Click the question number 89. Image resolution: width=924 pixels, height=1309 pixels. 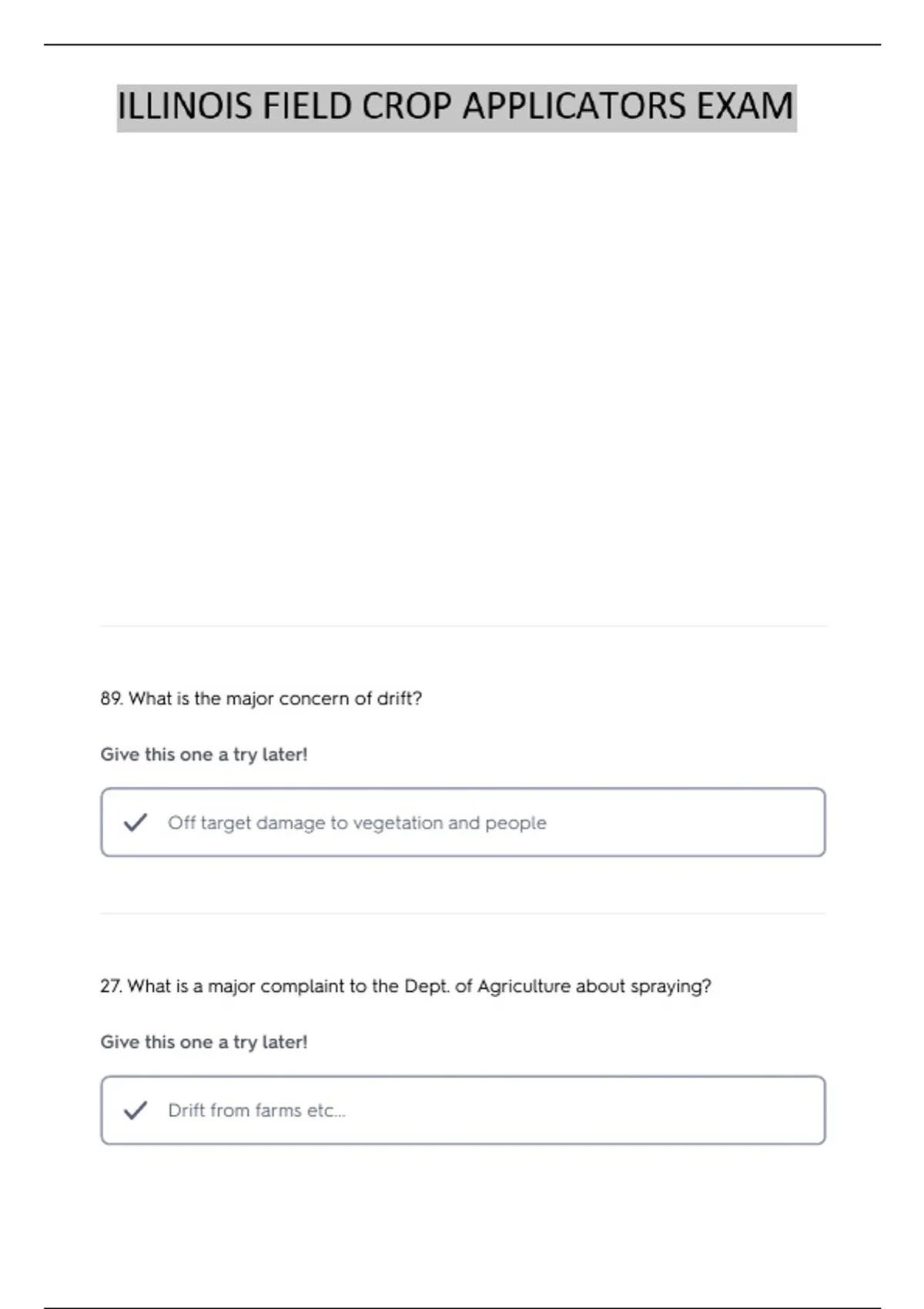[111, 698]
